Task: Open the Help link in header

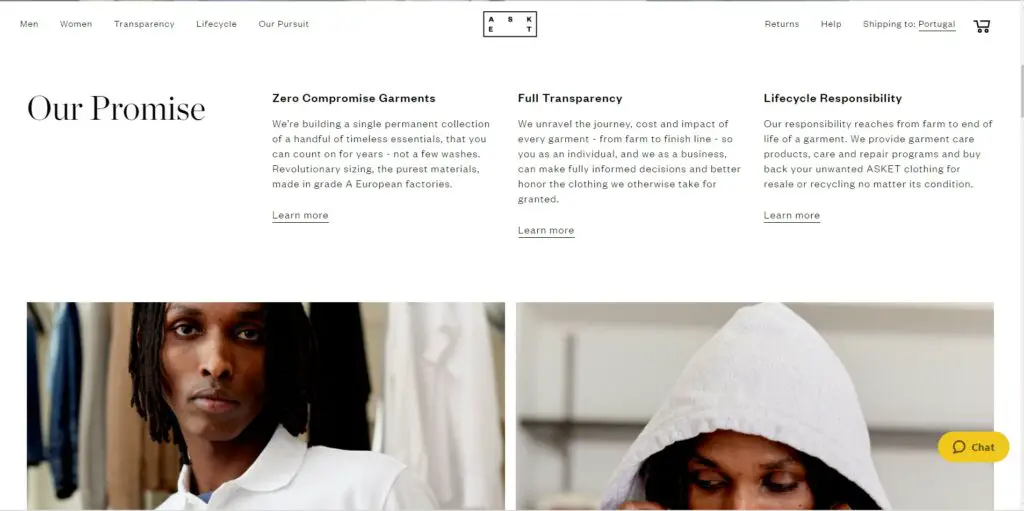Action: (x=831, y=24)
